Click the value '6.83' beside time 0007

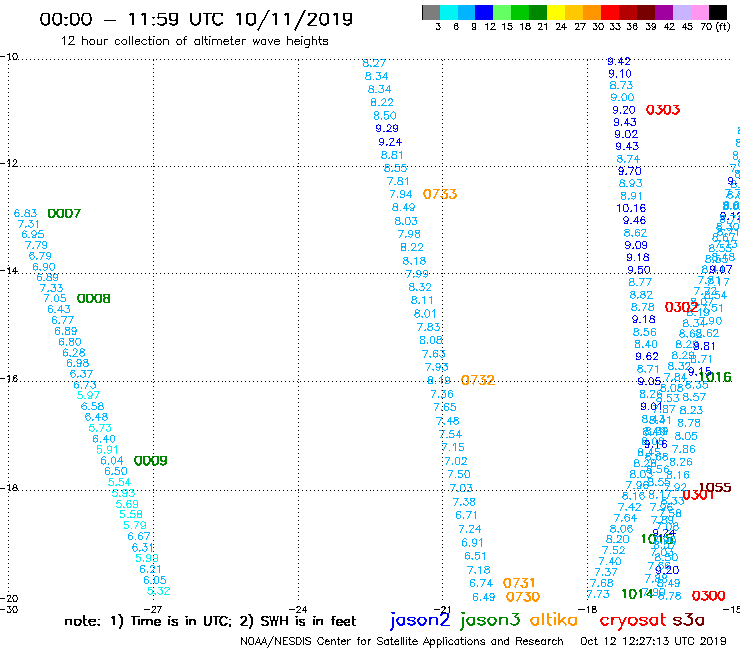25,213
